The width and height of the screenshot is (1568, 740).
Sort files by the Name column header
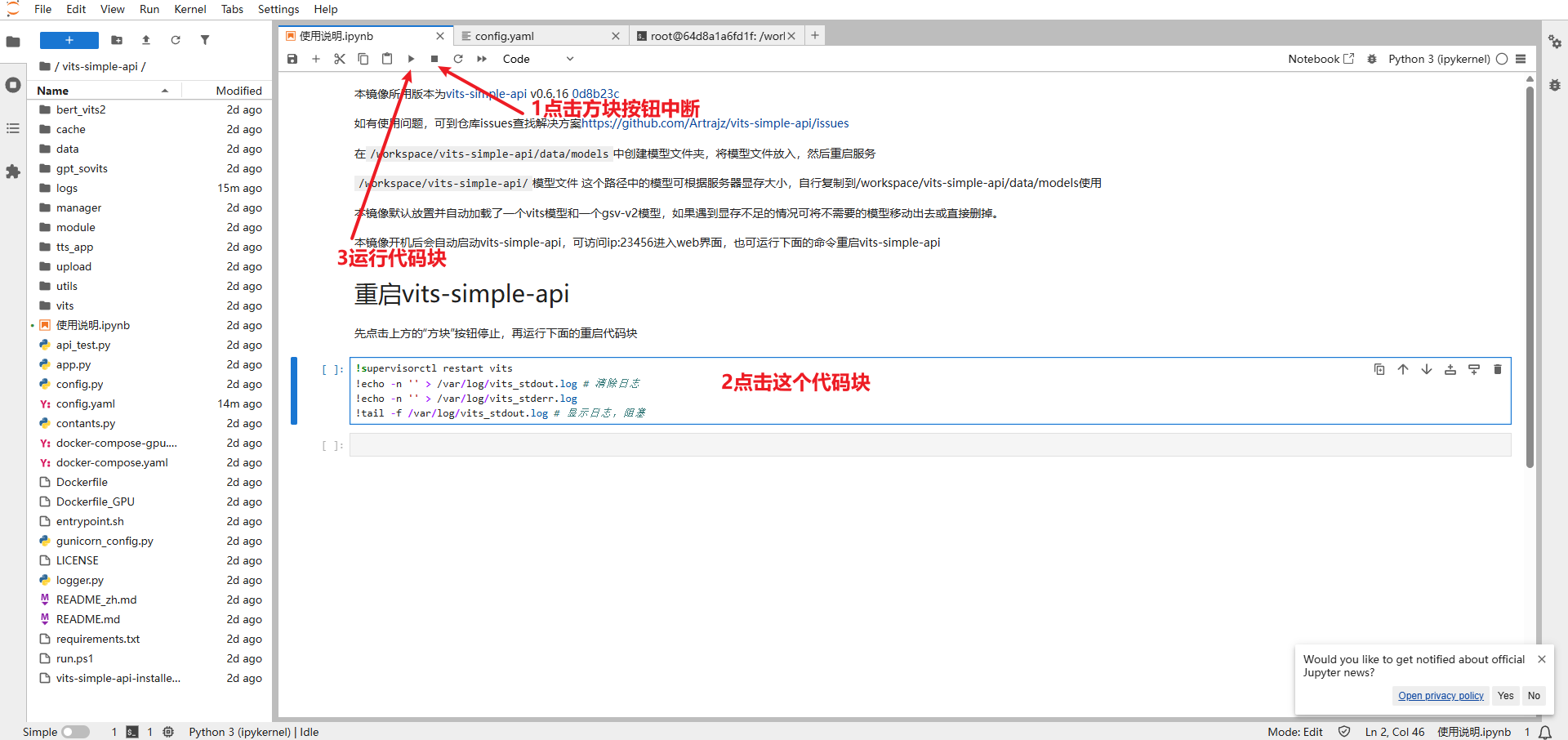(103, 91)
